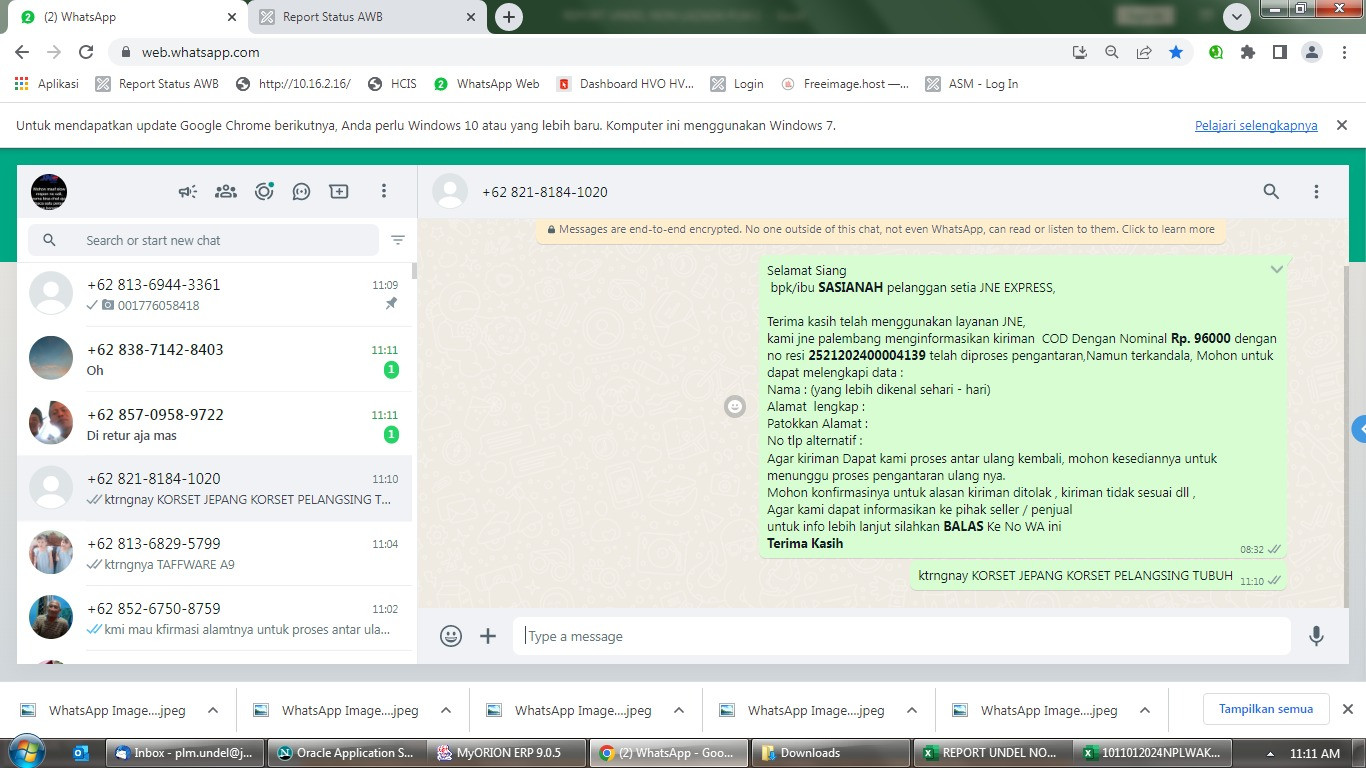Expand options for the first WhatsApp Image download

pos(213,710)
